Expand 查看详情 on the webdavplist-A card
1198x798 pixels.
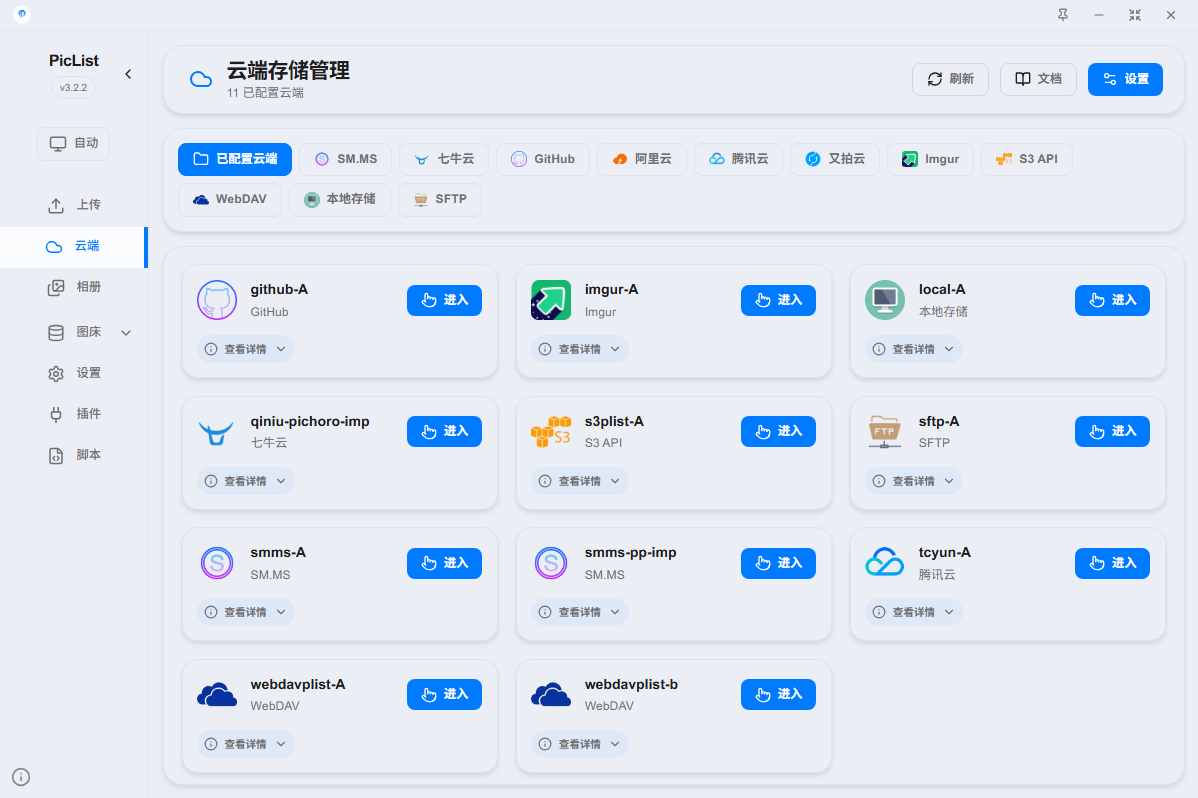click(x=246, y=744)
